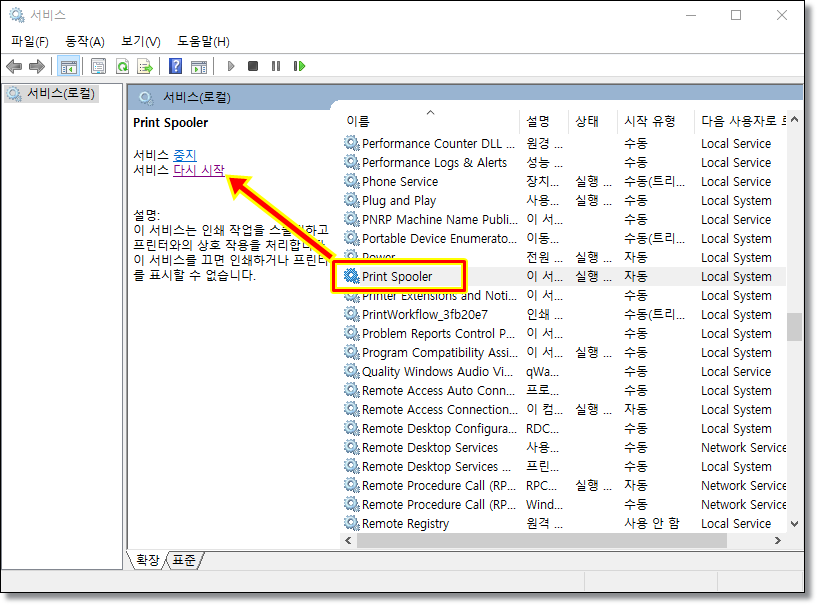
Task: Toggle the action pane toolbar icon
Action: pos(199,66)
